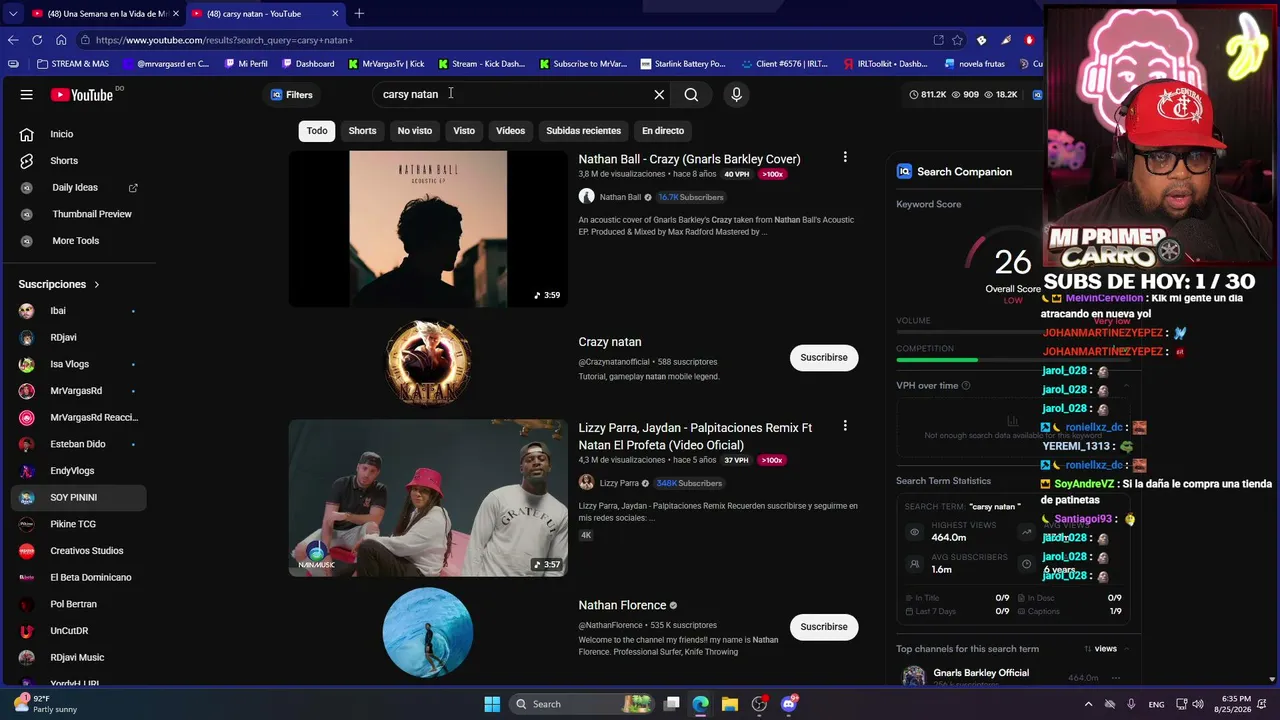Image resolution: width=1280 pixels, height=720 pixels.
Task: Select the Shorts filter chip
Action: coord(362,131)
